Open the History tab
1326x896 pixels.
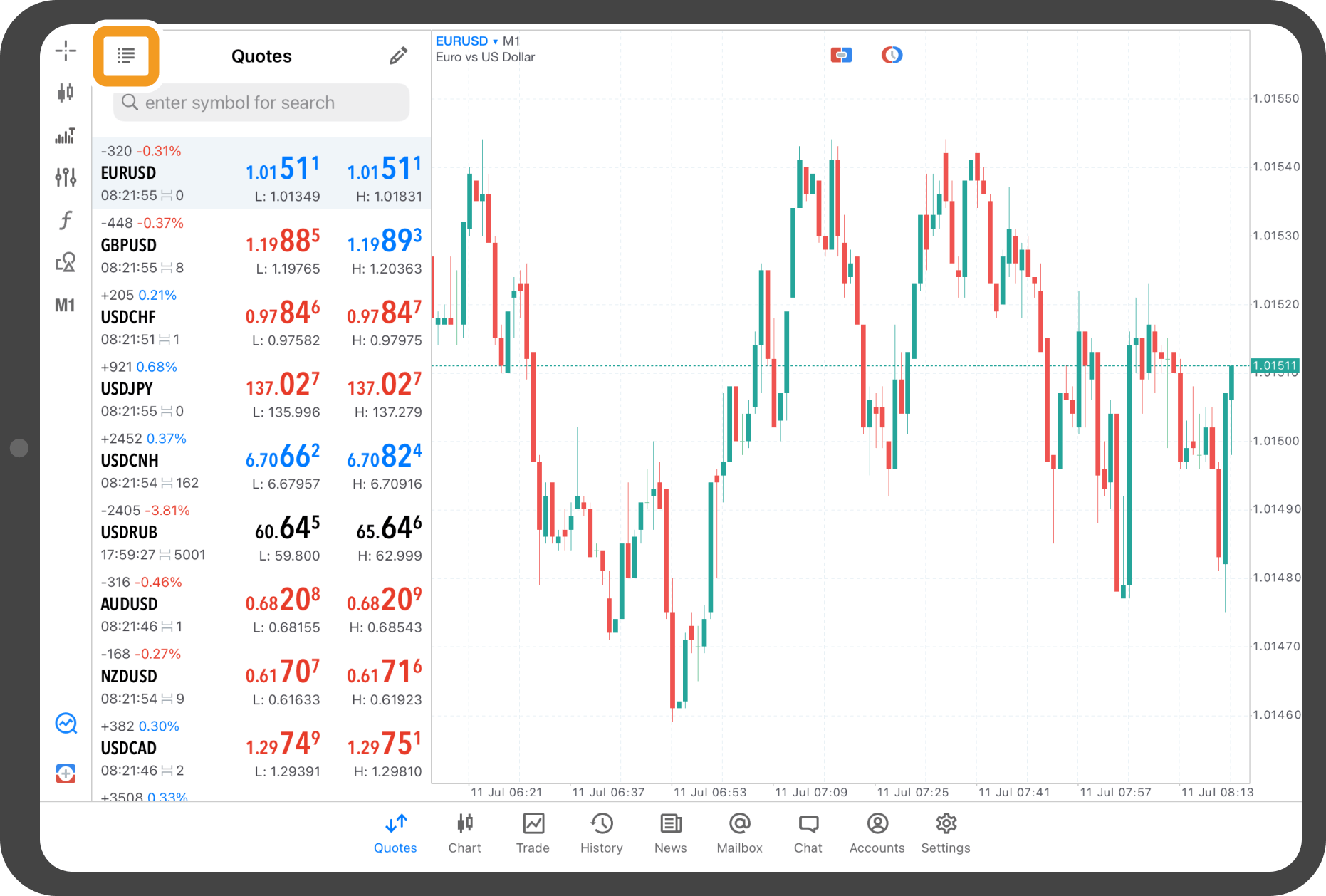pyautogui.click(x=601, y=833)
